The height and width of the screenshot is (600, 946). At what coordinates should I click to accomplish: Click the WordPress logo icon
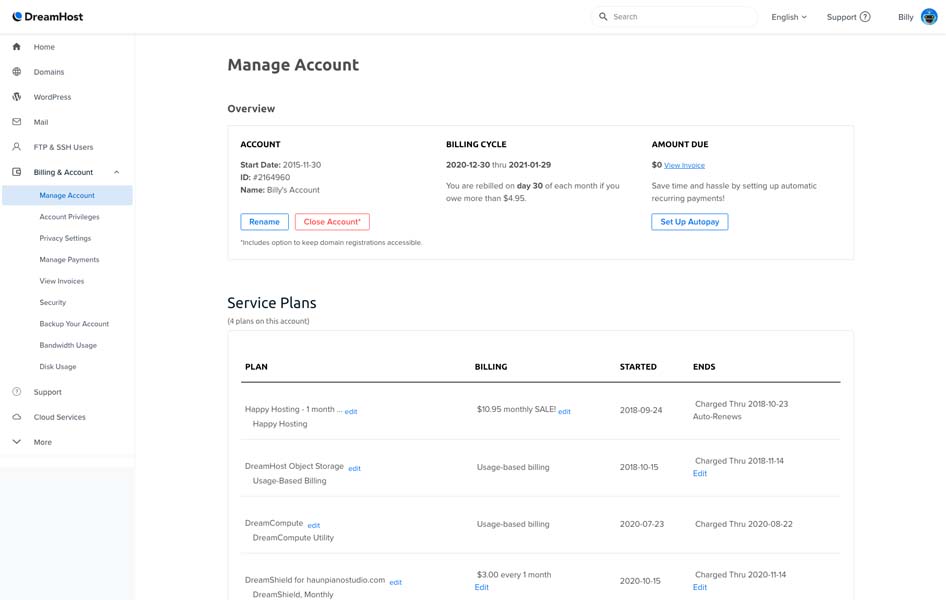[17, 96]
